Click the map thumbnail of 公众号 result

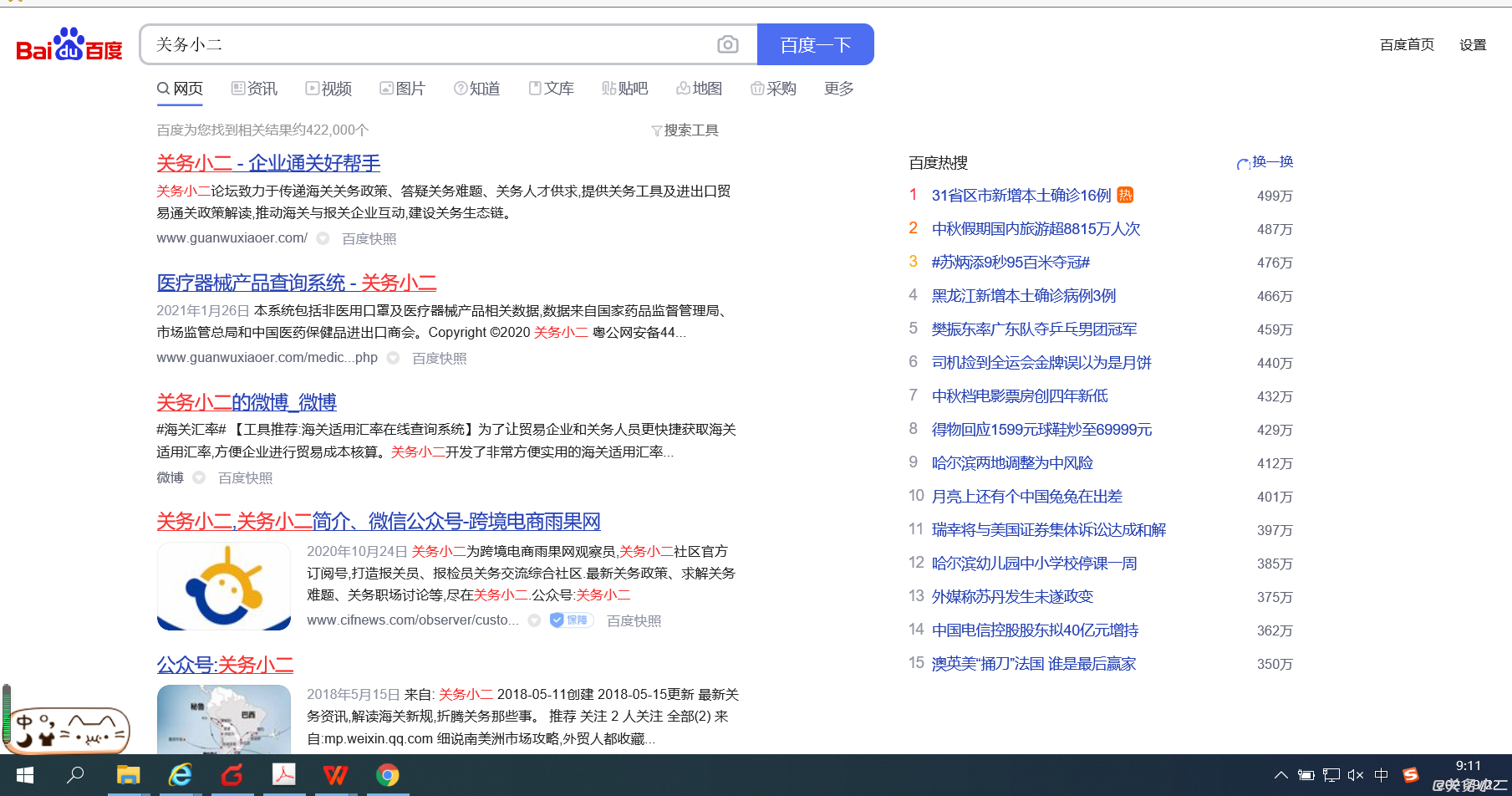(224, 719)
